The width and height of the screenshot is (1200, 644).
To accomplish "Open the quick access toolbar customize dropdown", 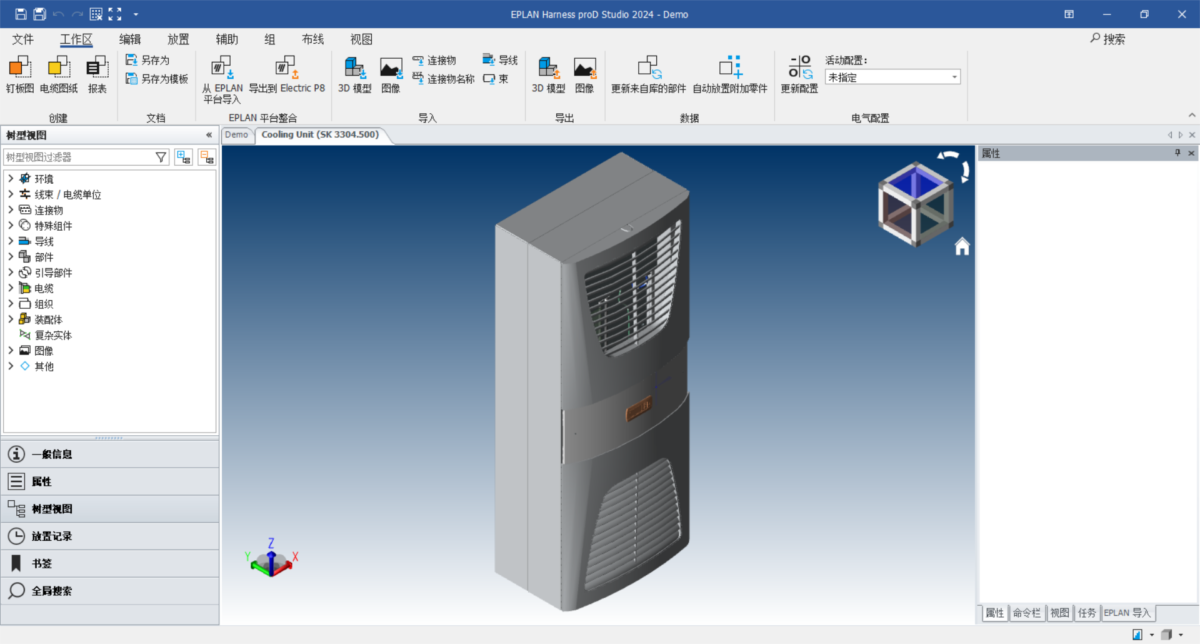I will (136, 14).
